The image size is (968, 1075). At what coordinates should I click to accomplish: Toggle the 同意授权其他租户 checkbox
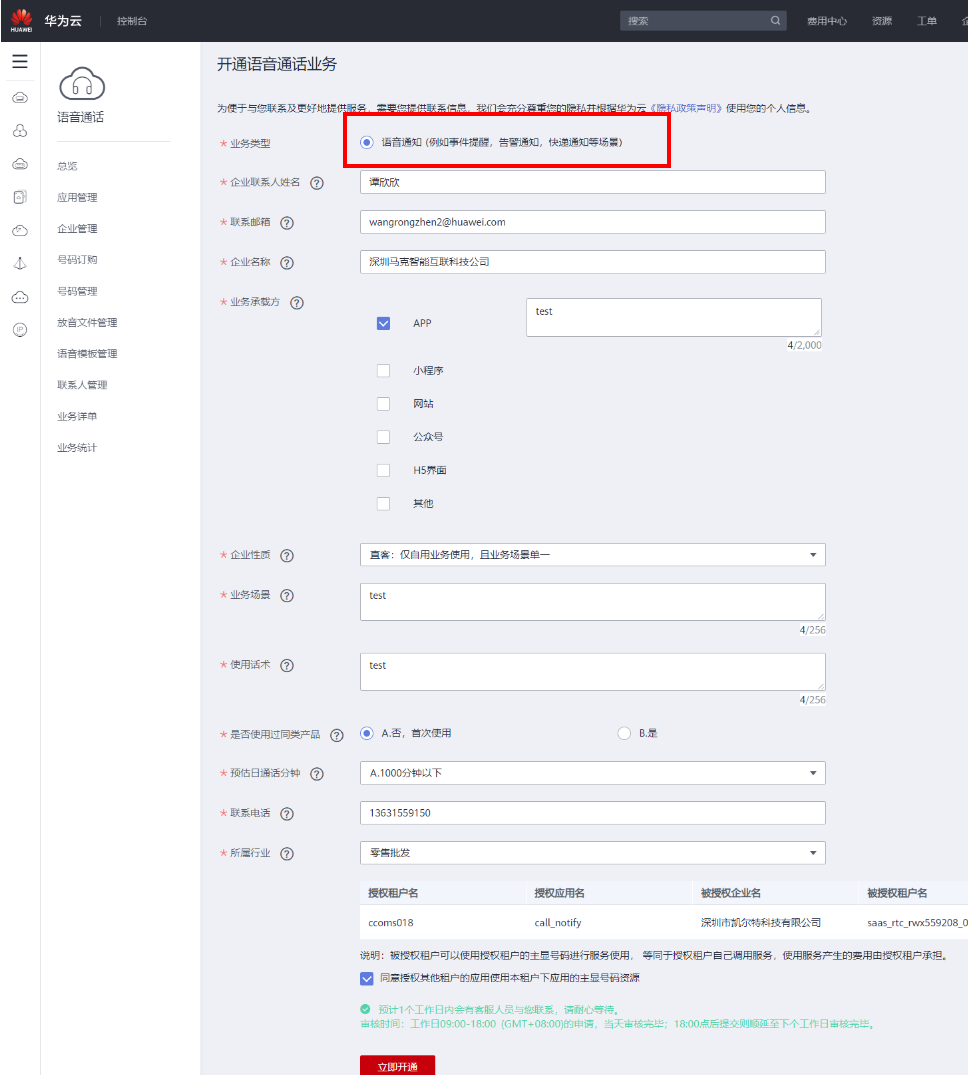pos(367,978)
